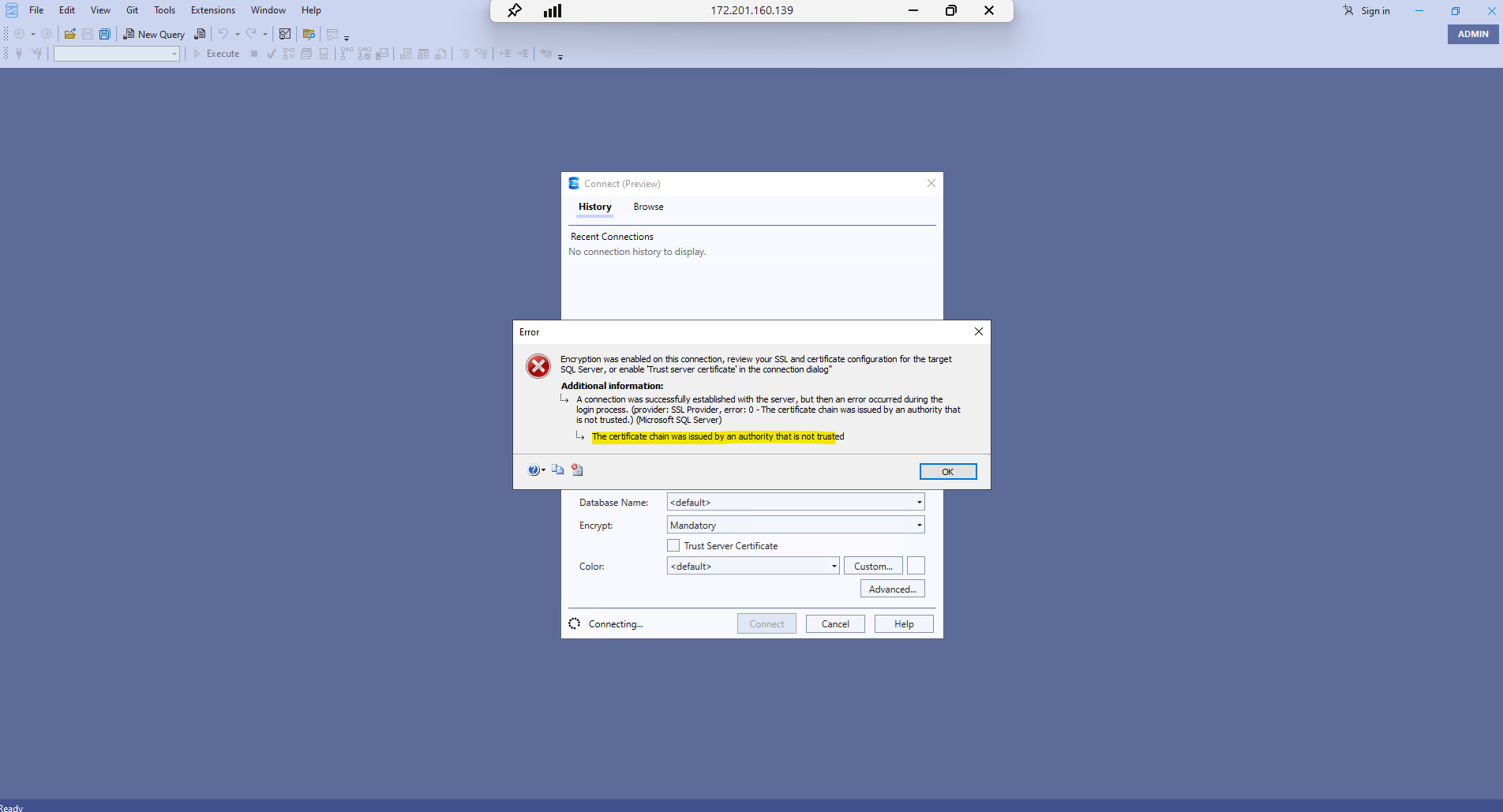This screenshot has height=812, width=1503.
Task: Open the Available Databases combo box
Action: 117,54
